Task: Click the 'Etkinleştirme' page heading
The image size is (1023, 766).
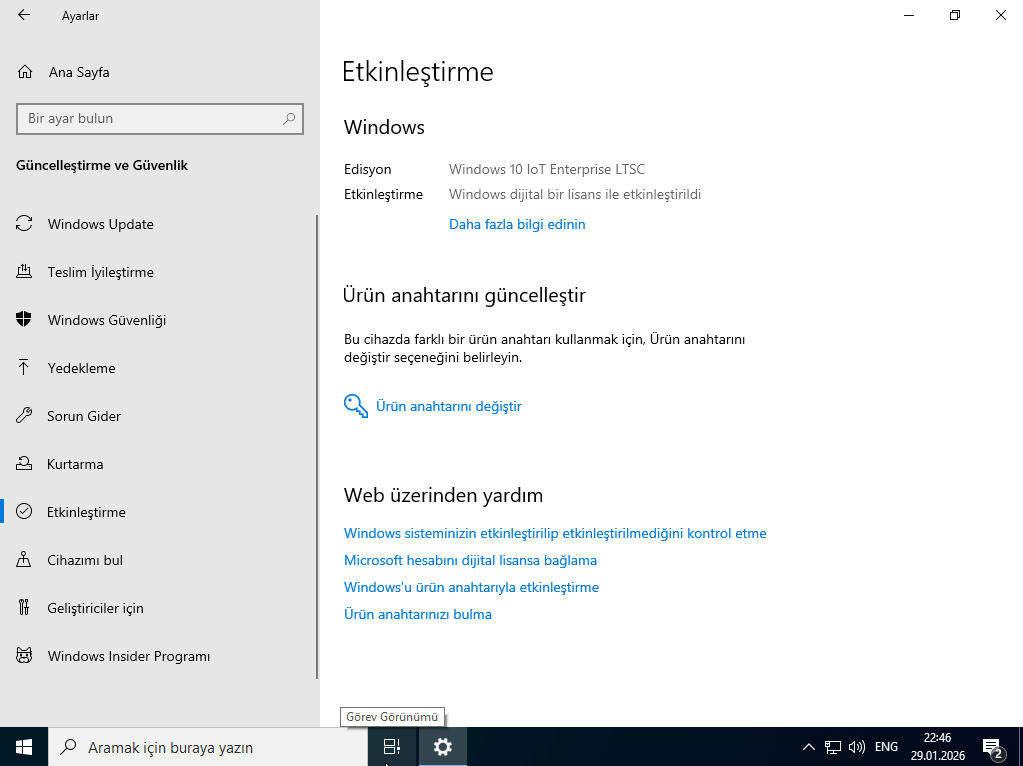Action: point(418,71)
